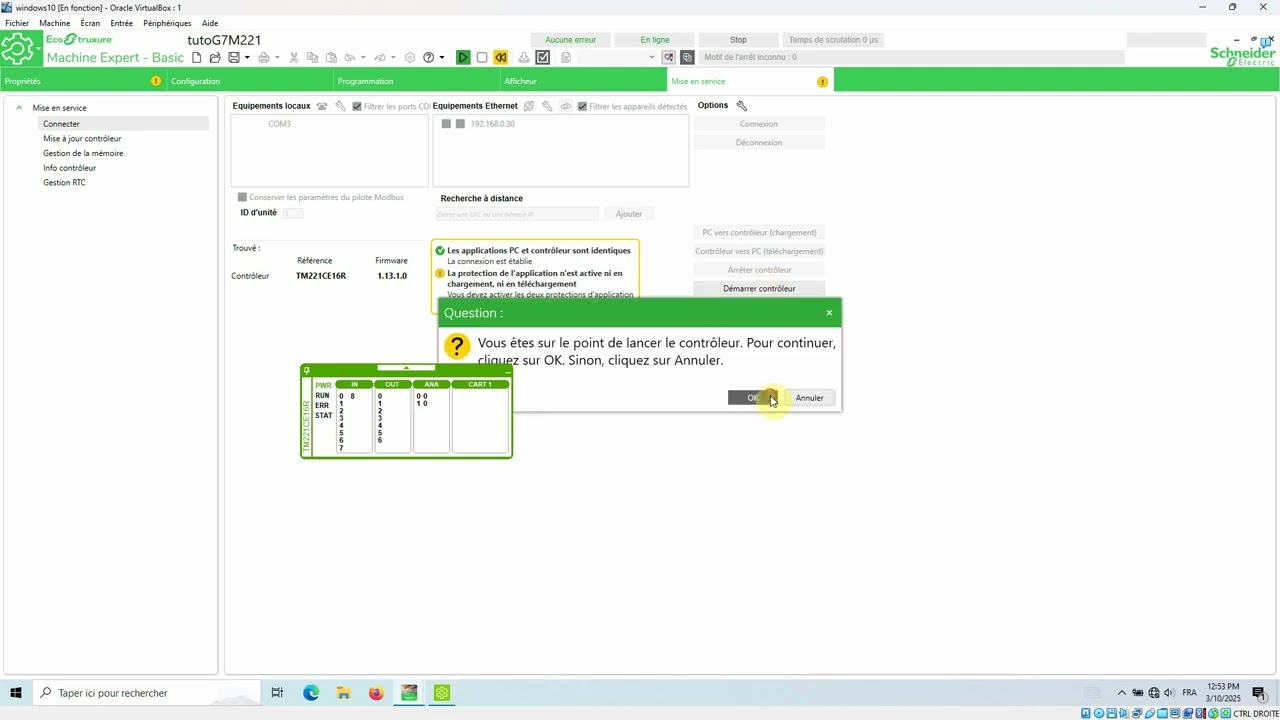Open the Save icon dropdown arrow
This screenshot has height=720, width=1280.
[x=247, y=58]
